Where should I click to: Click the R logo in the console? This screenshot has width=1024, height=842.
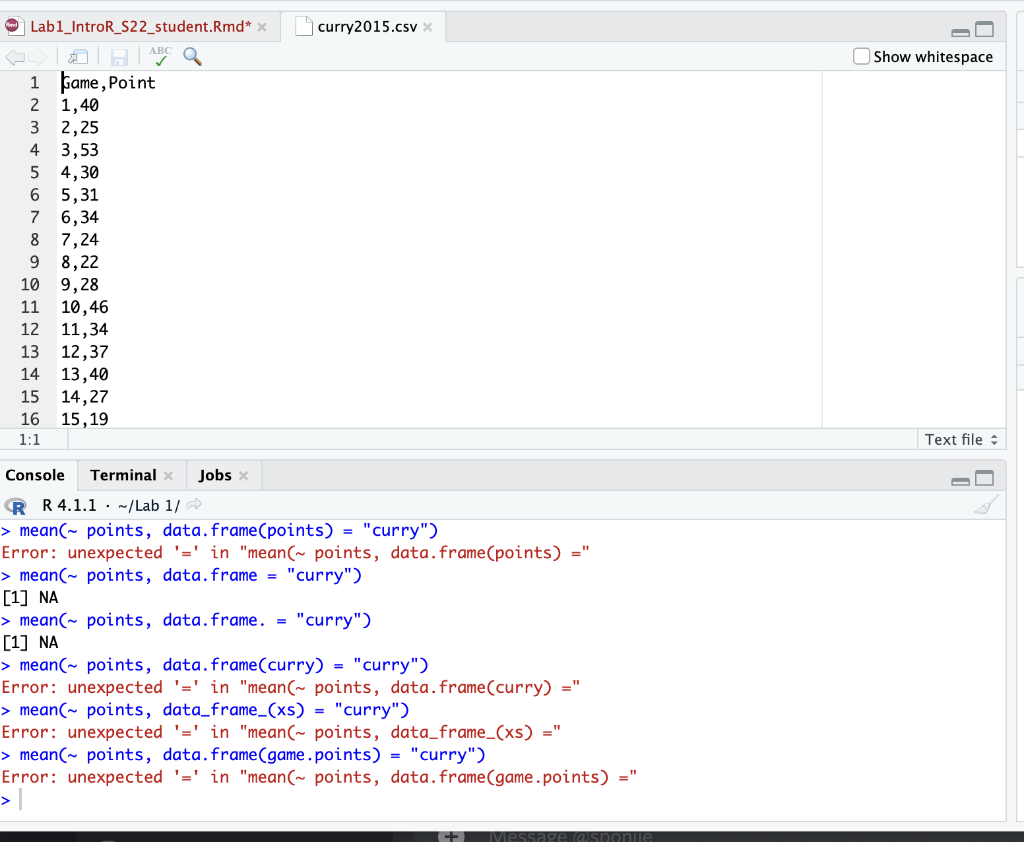point(15,506)
